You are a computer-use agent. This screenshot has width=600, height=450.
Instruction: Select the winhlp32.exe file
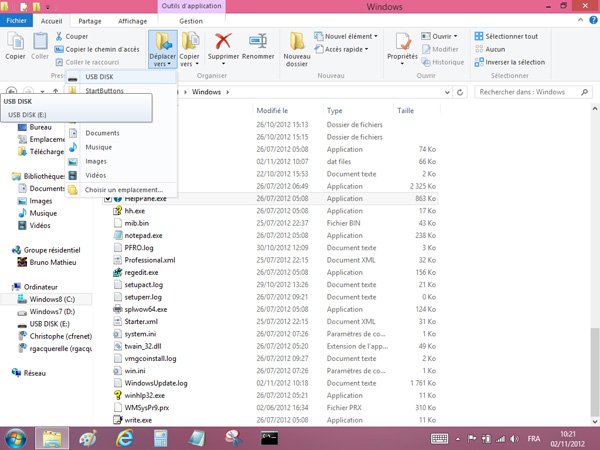pos(145,395)
